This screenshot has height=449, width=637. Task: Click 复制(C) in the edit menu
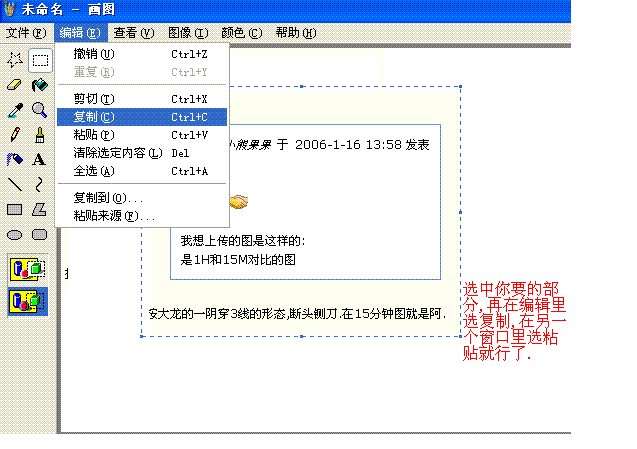(x=142, y=117)
